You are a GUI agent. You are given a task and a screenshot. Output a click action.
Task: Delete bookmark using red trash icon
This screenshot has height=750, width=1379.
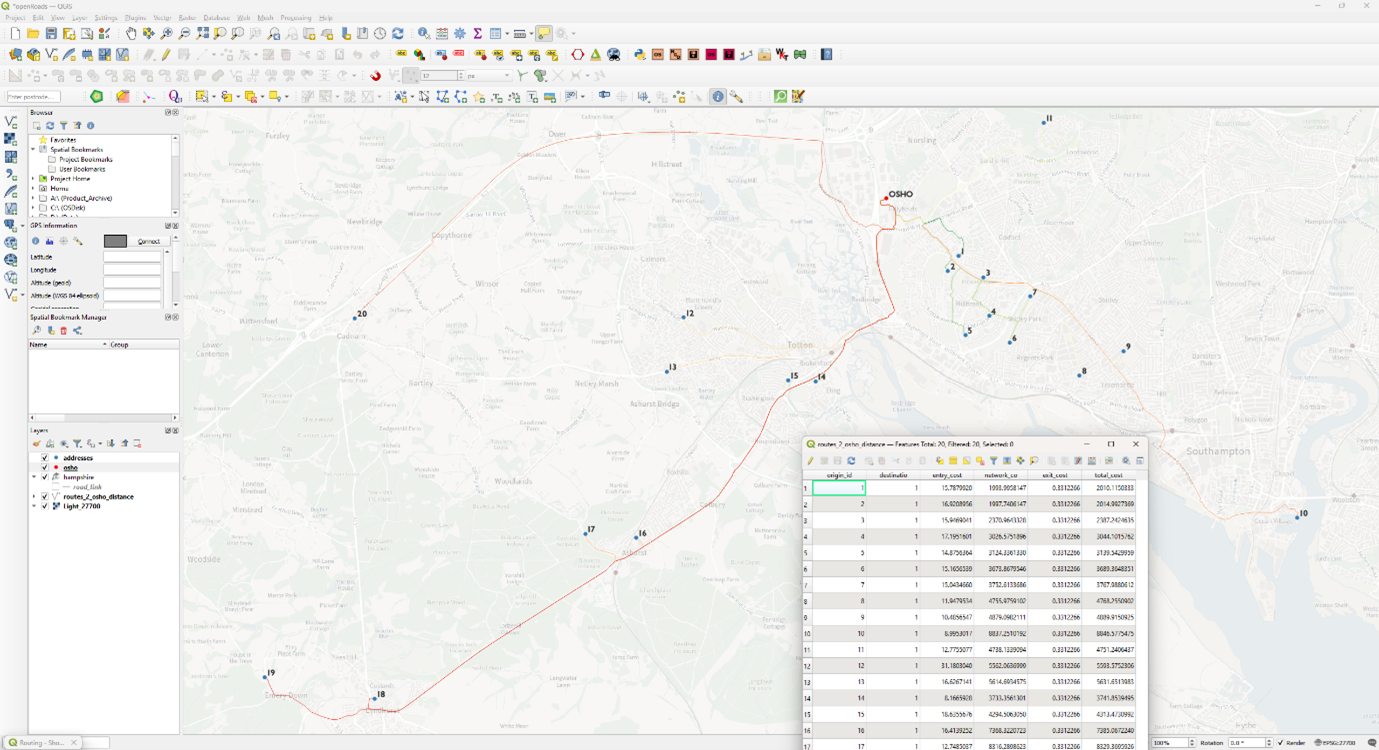[64, 331]
